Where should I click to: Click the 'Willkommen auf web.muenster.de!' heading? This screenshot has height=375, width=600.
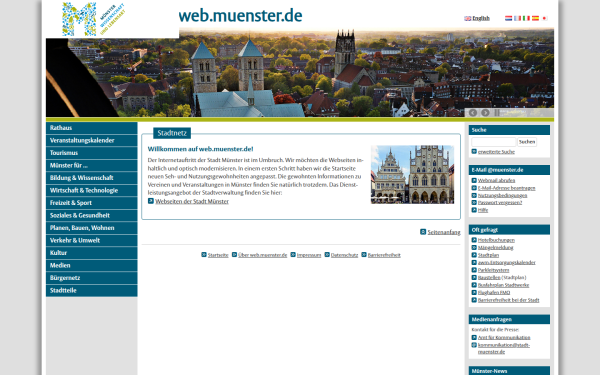201,149
